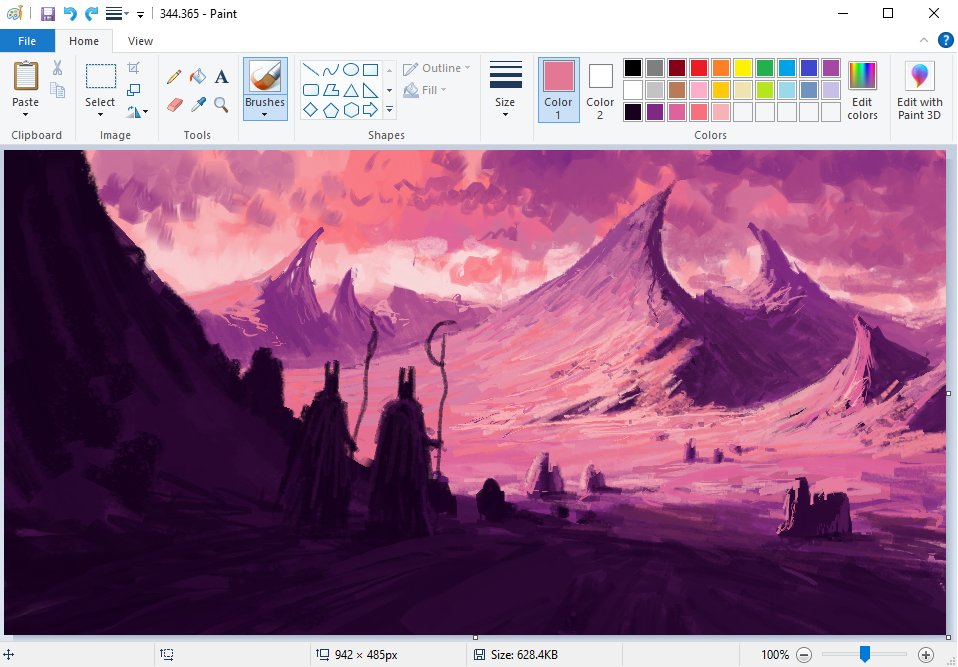Pick the Color picker eyedropper tool
Viewport: 958px width, 667px height.
[198, 104]
